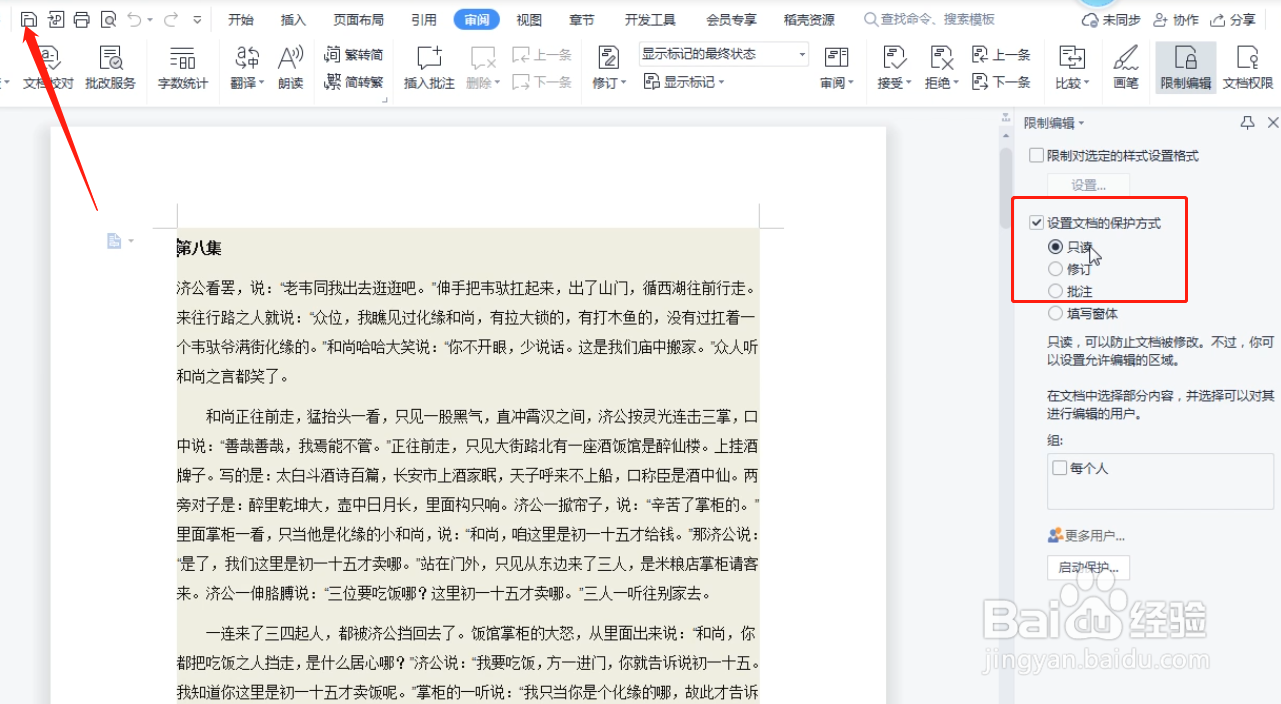1281x704 pixels.
Task: Convert text with 繁转简
Action: (354, 55)
